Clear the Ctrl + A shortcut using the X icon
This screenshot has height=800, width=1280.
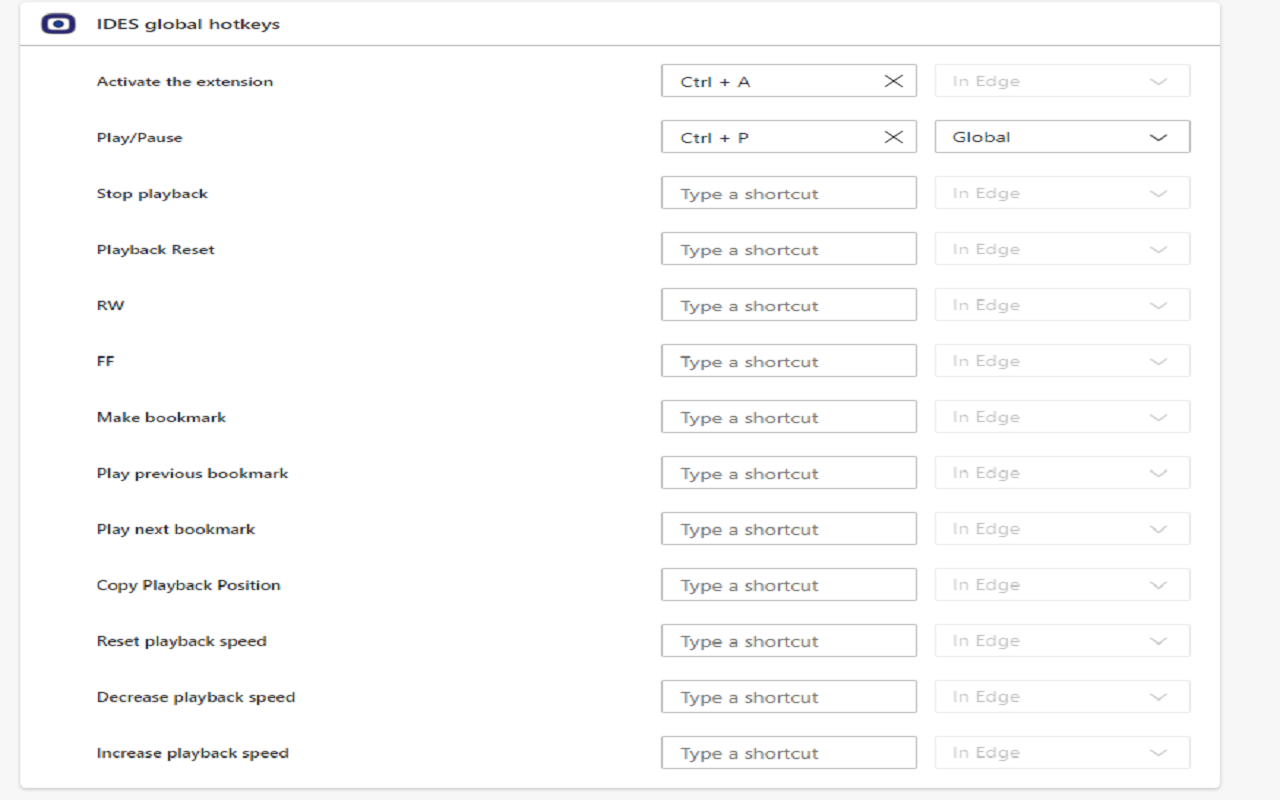[x=893, y=80]
